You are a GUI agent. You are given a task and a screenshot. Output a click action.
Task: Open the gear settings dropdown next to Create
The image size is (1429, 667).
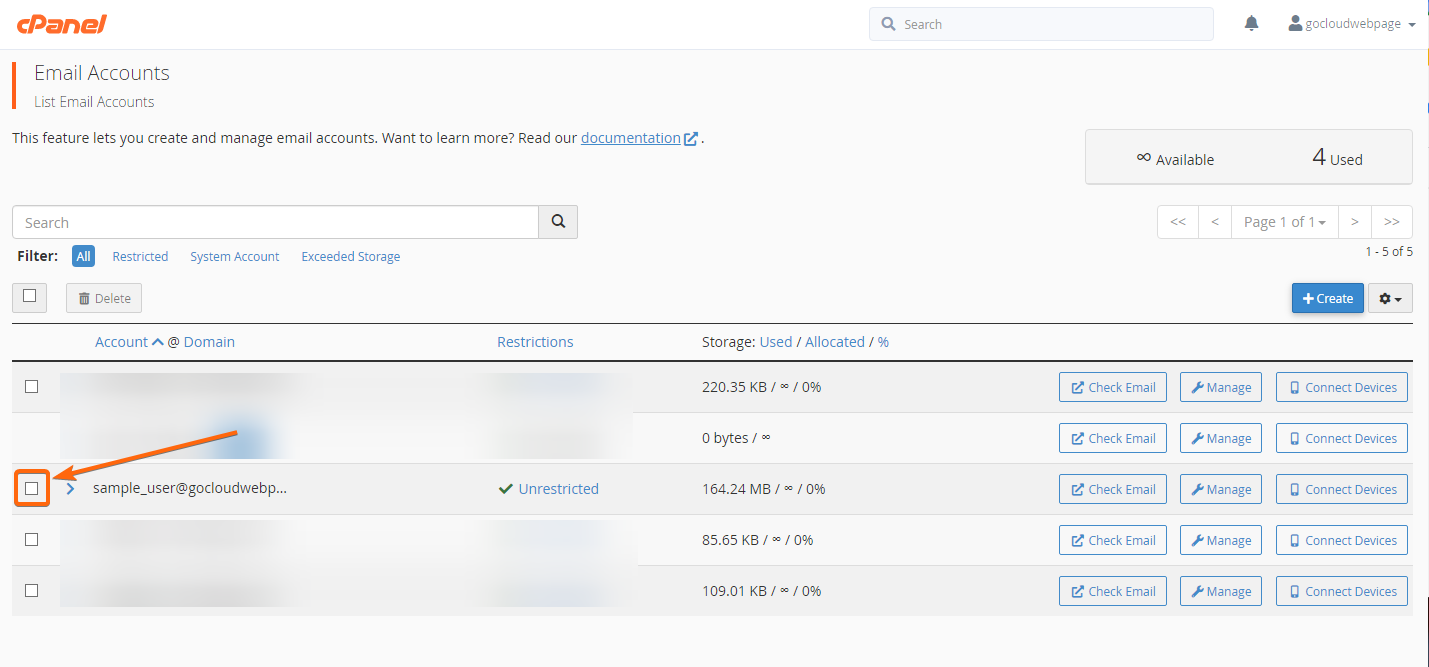coord(1390,298)
